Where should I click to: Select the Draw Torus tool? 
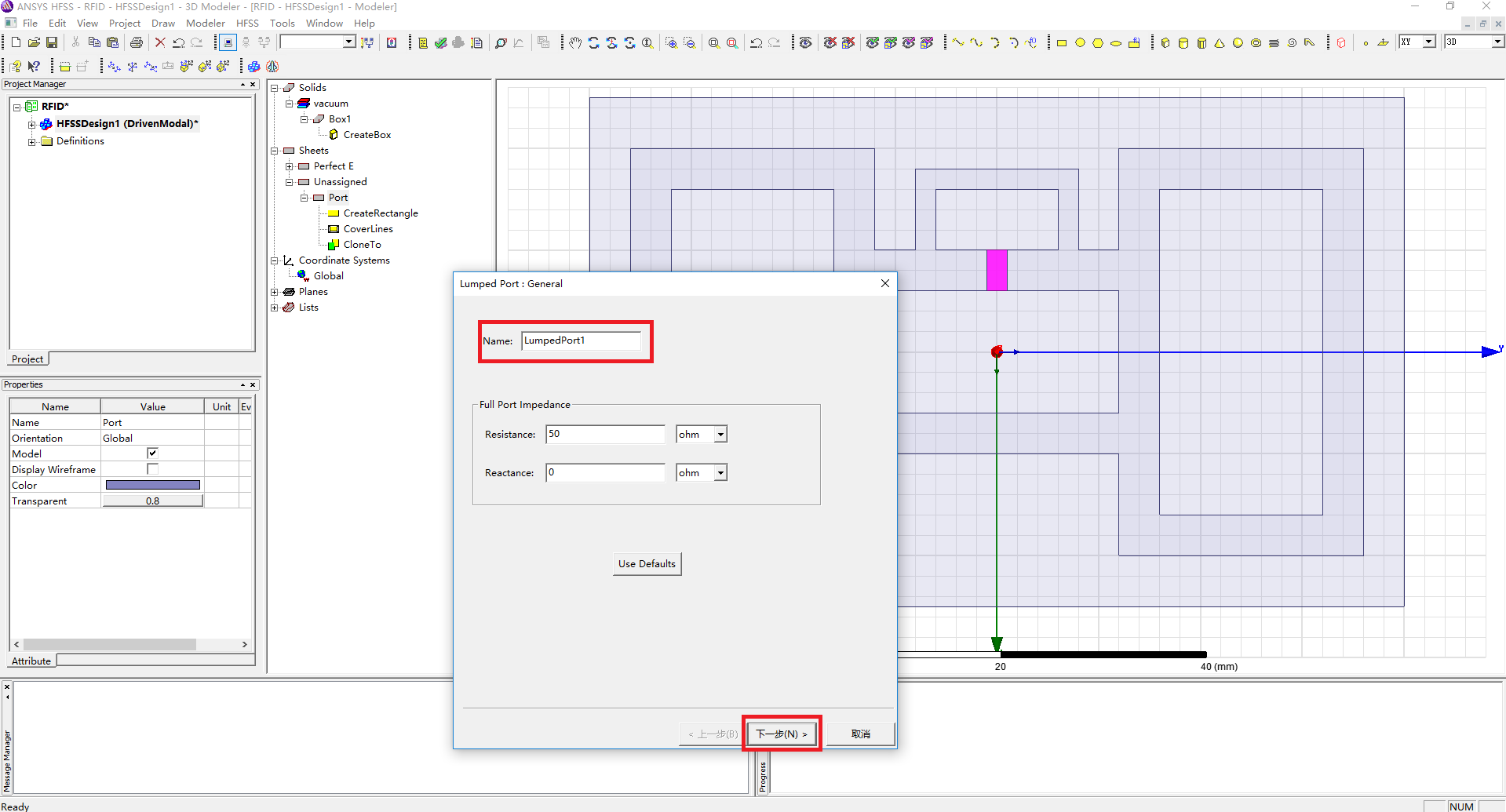pos(1256,42)
